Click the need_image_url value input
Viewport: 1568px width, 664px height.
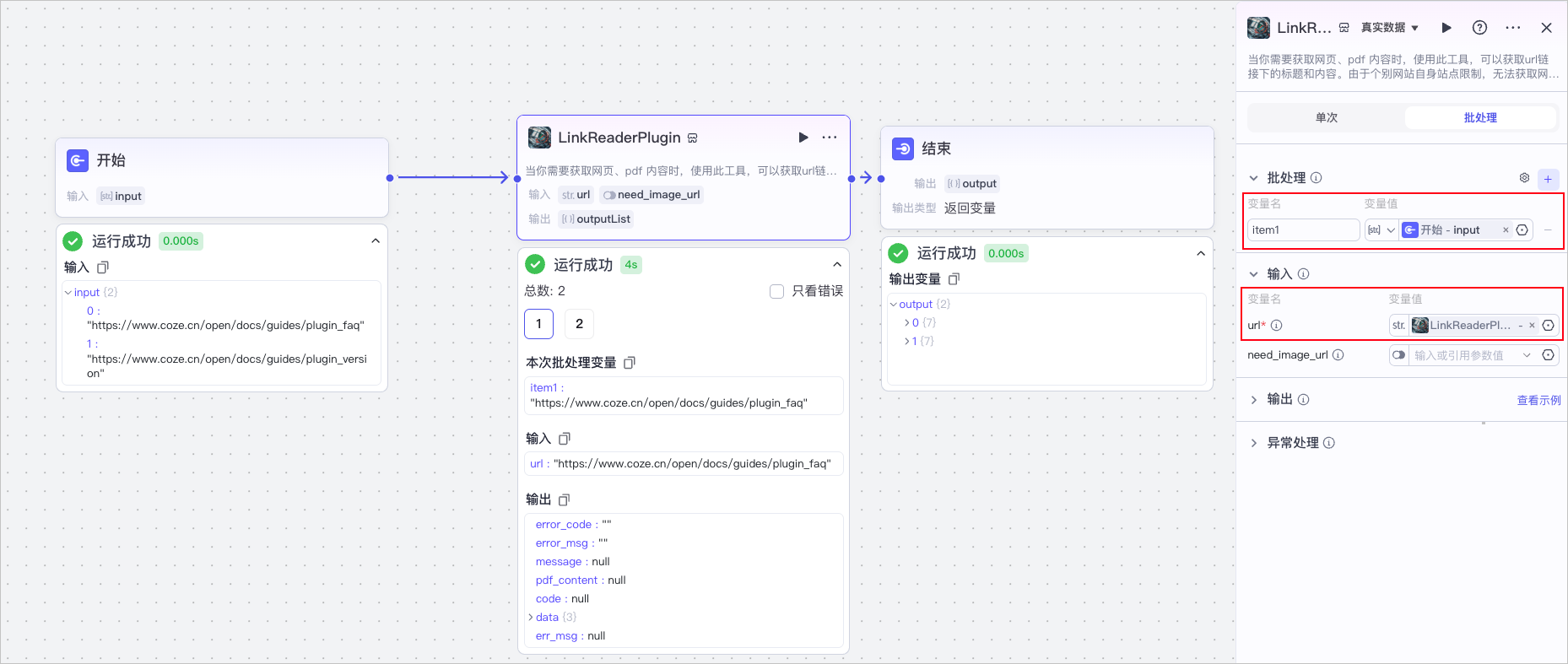[1463, 355]
